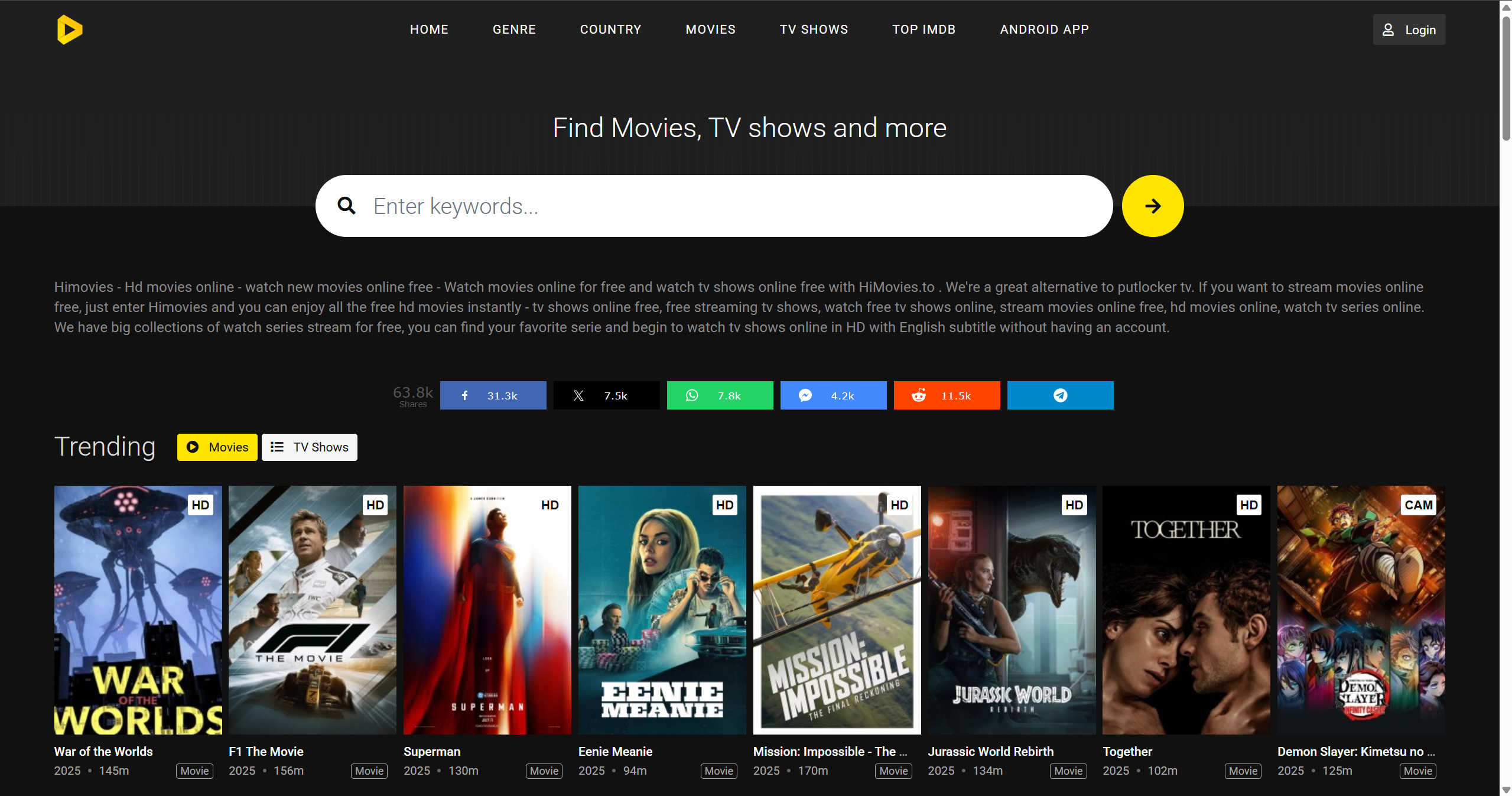The height and width of the screenshot is (796, 1512).
Task: Share on WhatsApp button showing 7.8k
Action: pos(720,395)
